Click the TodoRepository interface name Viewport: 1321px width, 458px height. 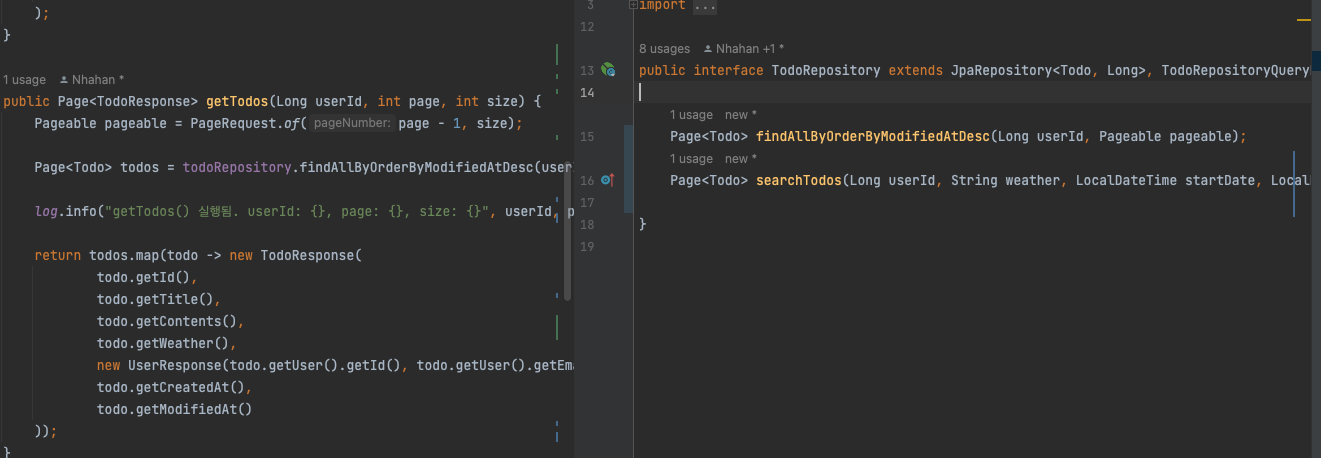click(826, 70)
